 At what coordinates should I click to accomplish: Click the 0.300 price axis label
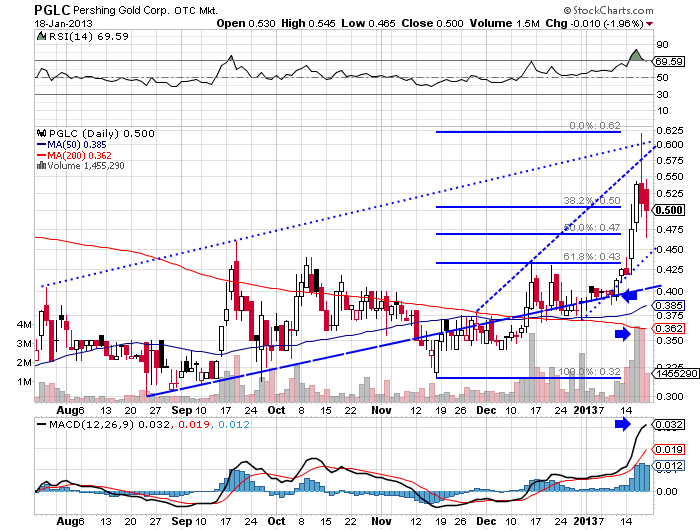point(670,396)
